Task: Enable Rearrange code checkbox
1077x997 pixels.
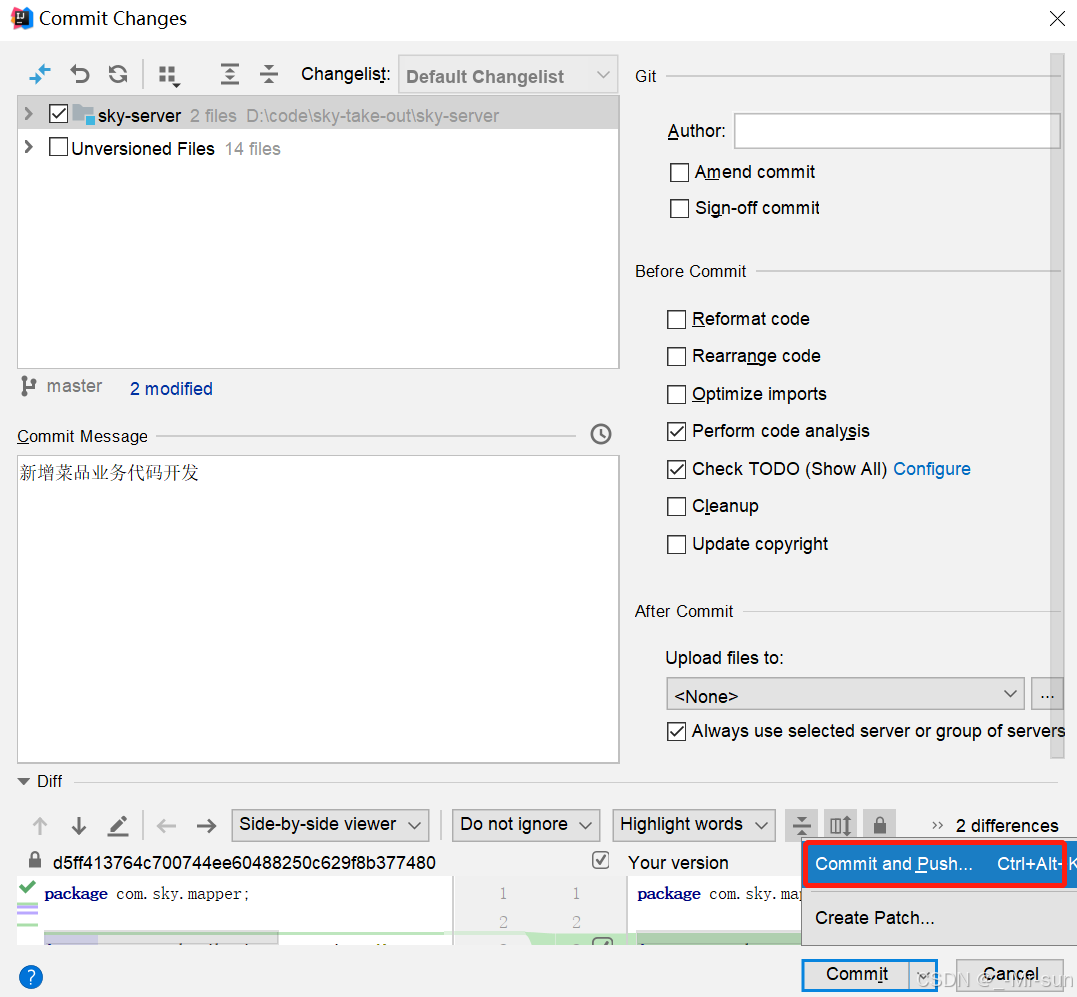Action: (x=677, y=356)
